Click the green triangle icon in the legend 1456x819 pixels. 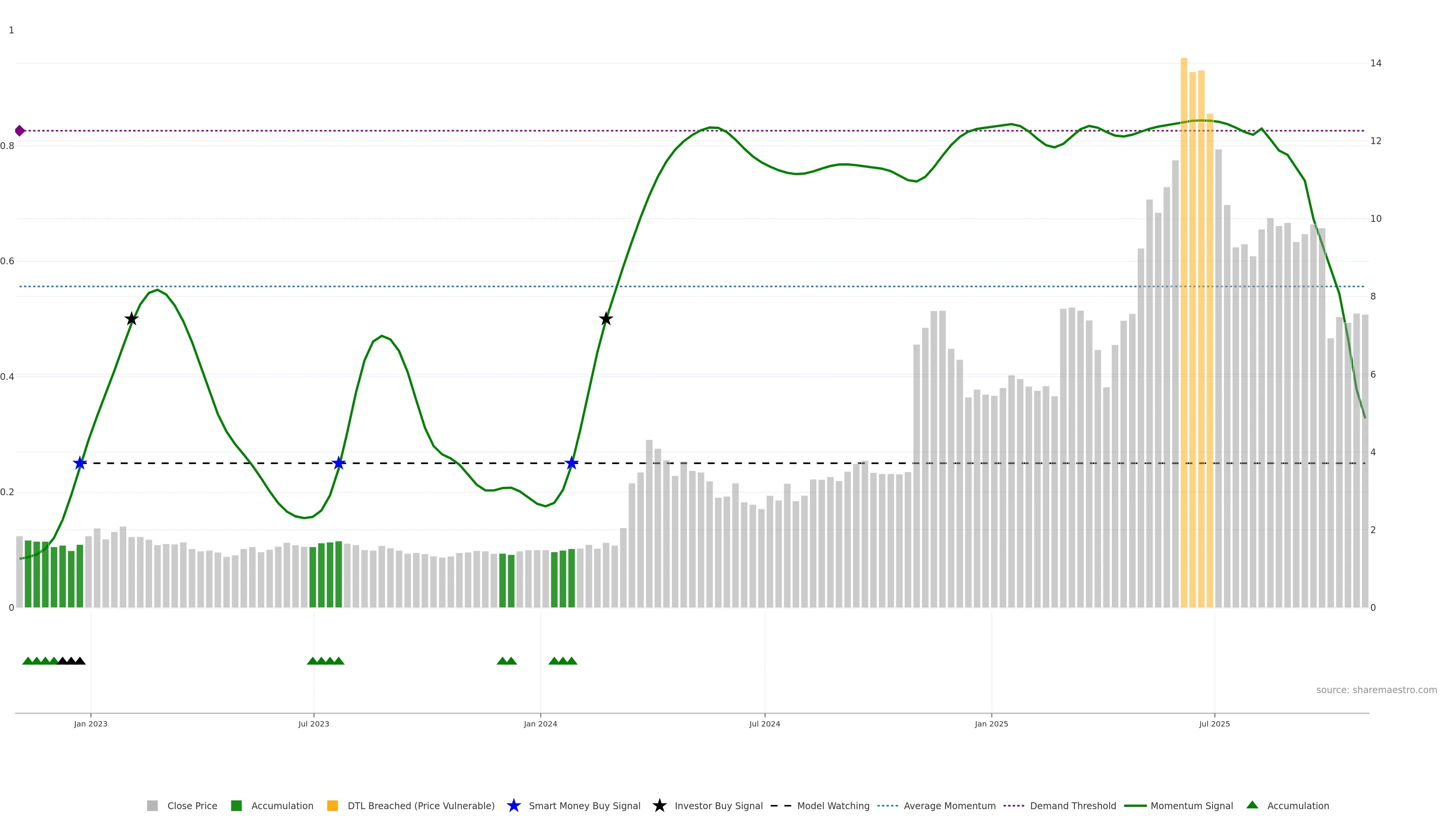[x=1252, y=805]
